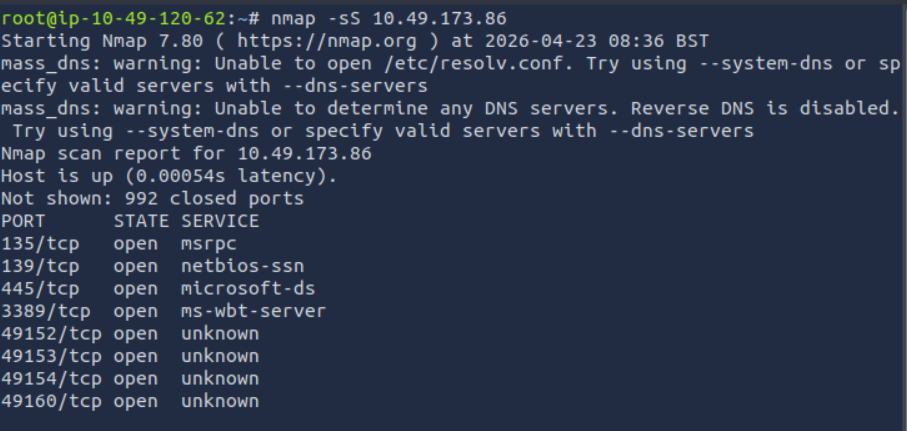Click the 49160/tcp port entry
Image resolution: width=907 pixels, height=431 pixels.
pyautogui.click(x=51, y=402)
